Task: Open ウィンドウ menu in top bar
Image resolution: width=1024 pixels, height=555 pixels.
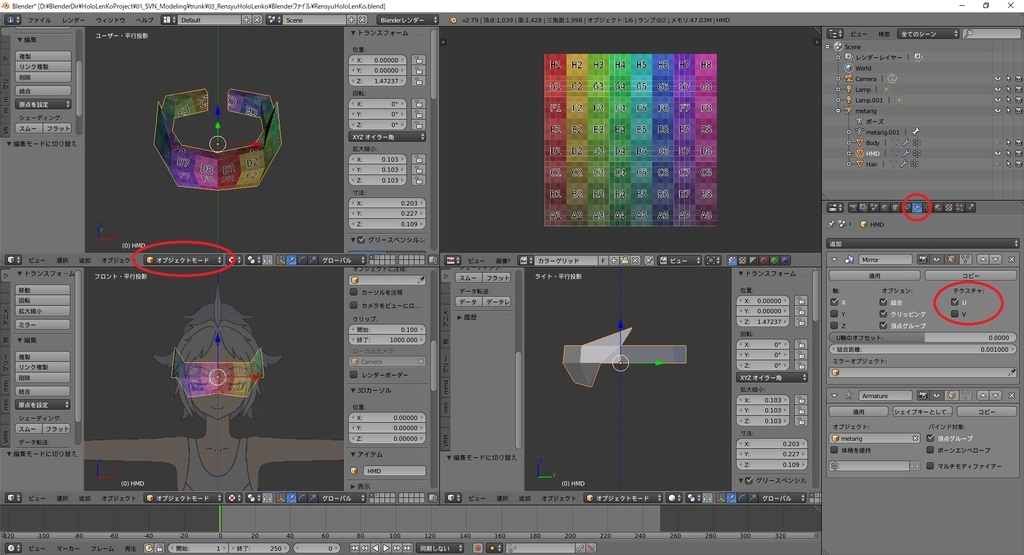Action: 110,20
